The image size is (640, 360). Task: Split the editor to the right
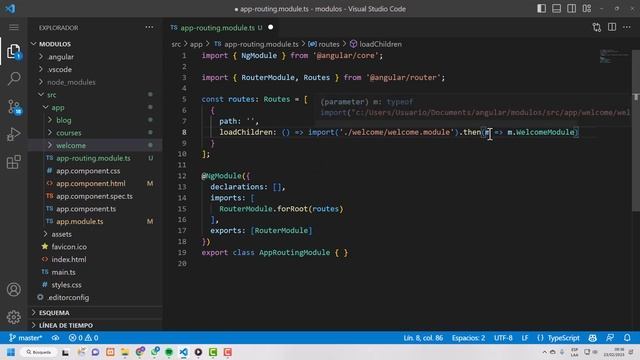tap(612, 27)
